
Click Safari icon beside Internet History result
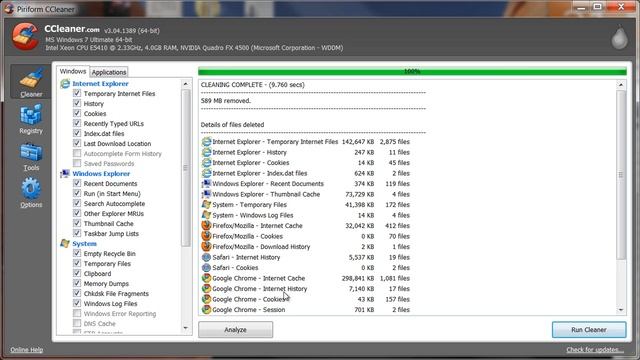(x=206, y=257)
